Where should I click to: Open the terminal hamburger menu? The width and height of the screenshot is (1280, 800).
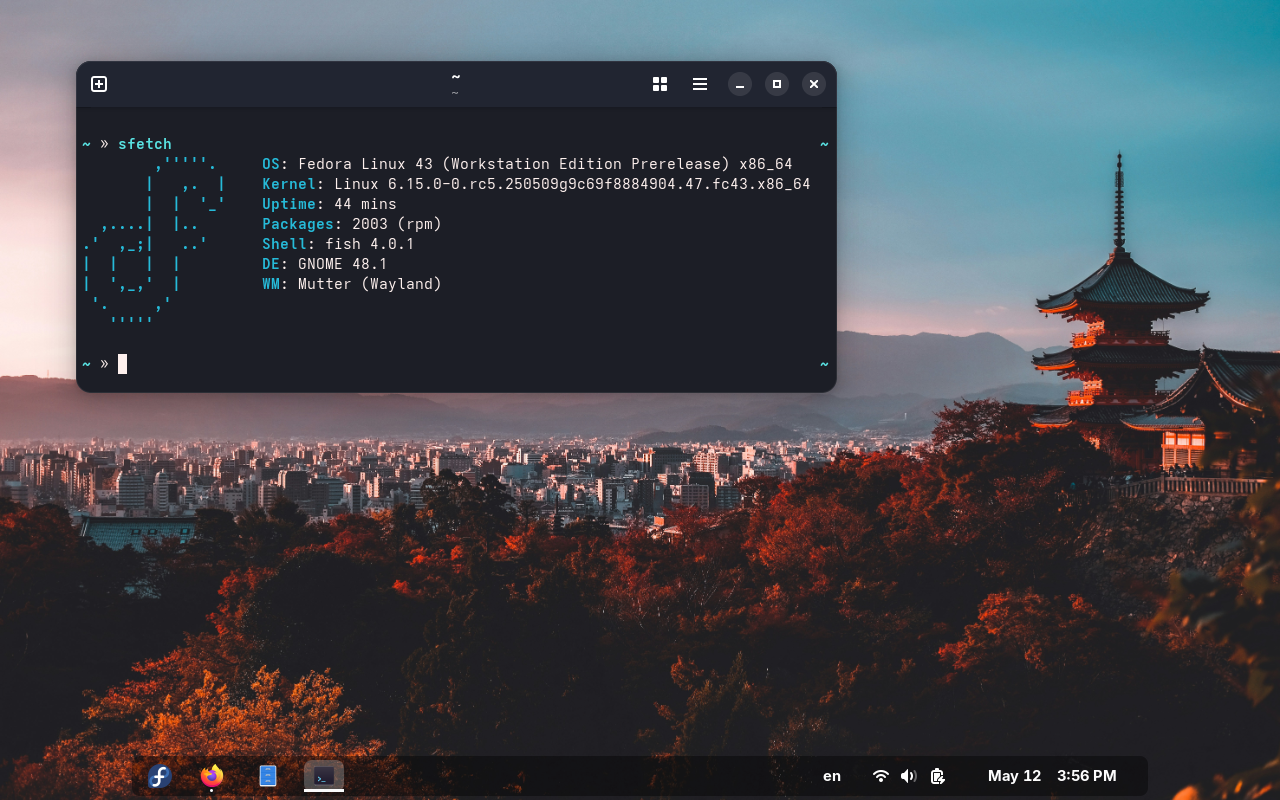(x=700, y=84)
